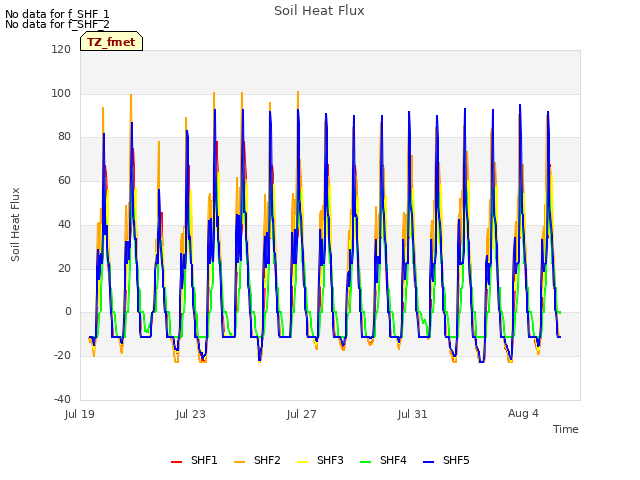Click the Time x-axis title

(x=566, y=429)
